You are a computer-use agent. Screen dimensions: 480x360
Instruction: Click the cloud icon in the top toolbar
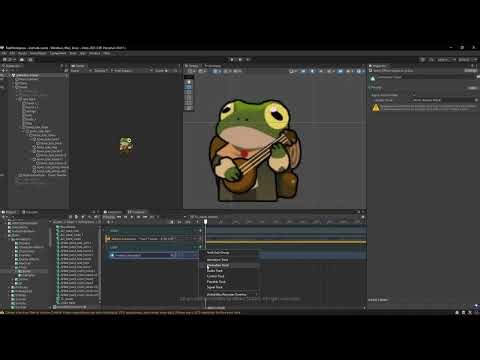tap(22, 60)
